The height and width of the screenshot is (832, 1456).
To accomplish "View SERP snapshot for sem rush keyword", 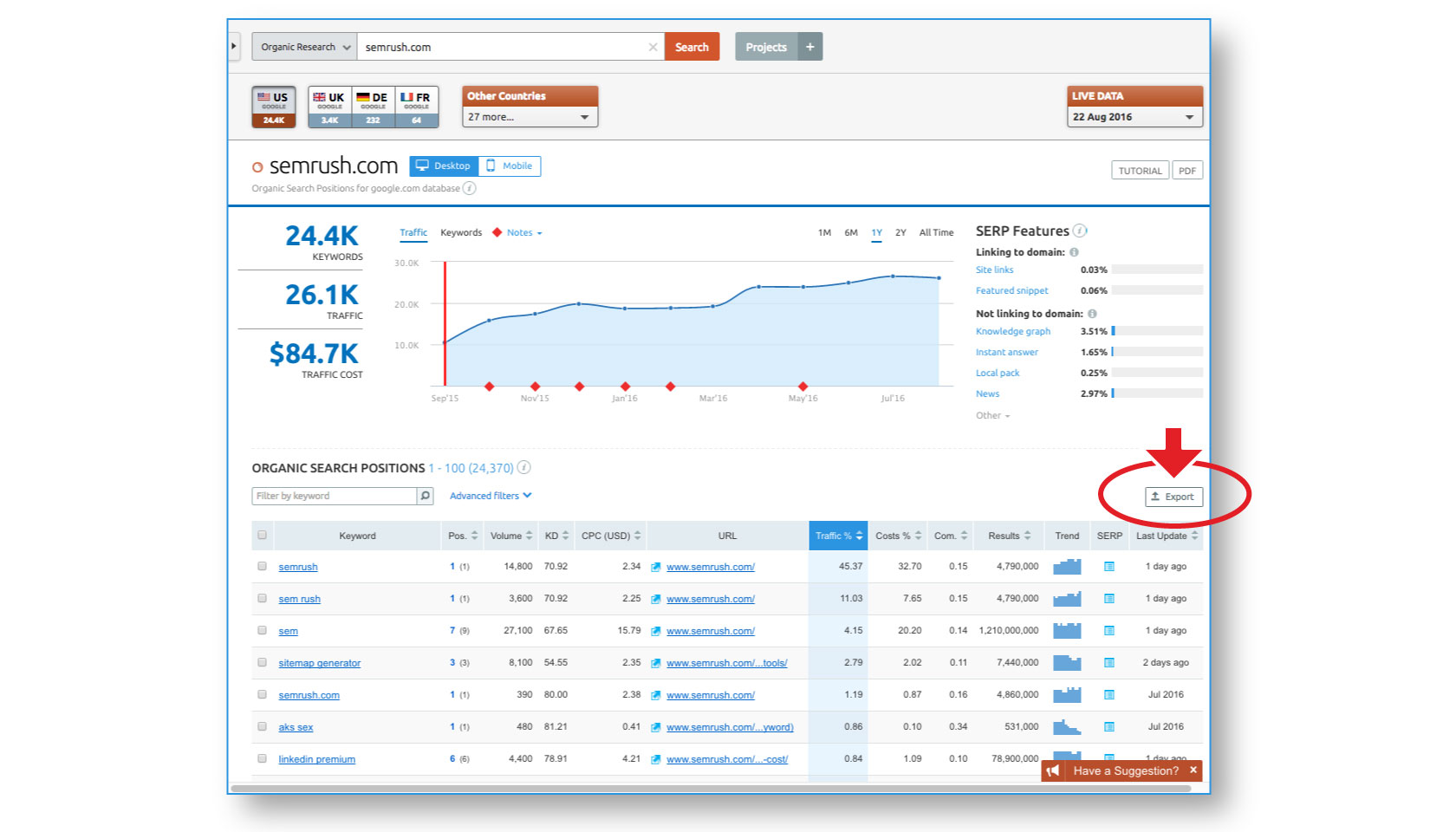I will point(1108,599).
